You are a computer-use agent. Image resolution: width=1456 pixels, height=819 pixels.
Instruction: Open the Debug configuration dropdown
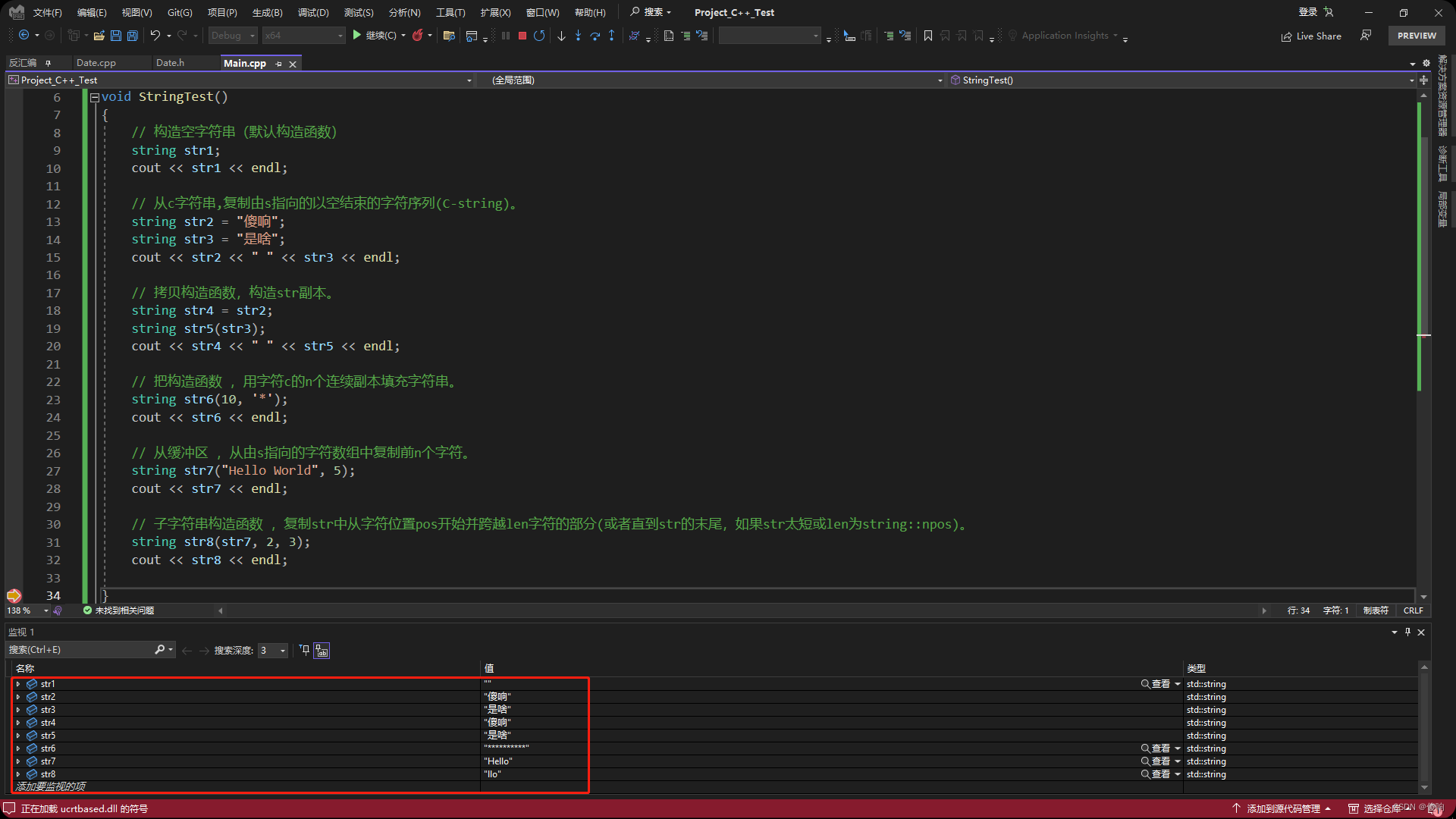[x=233, y=36]
